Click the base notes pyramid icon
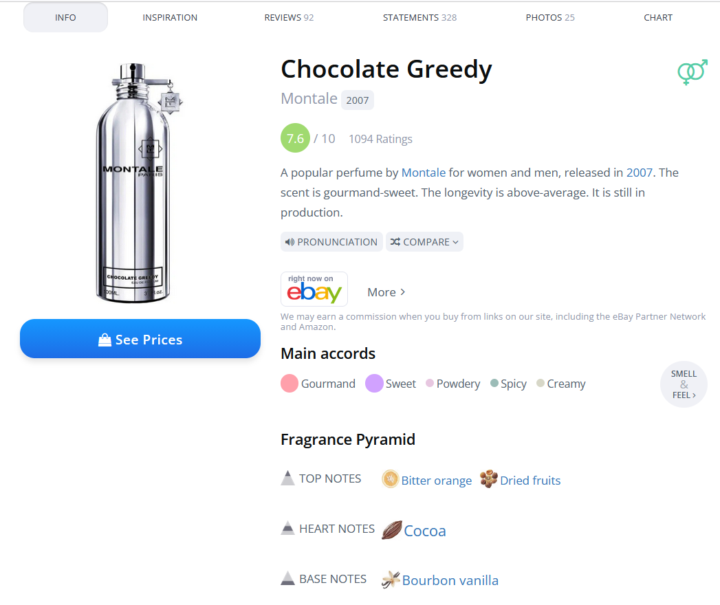This screenshot has height=605, width=720. point(287,578)
